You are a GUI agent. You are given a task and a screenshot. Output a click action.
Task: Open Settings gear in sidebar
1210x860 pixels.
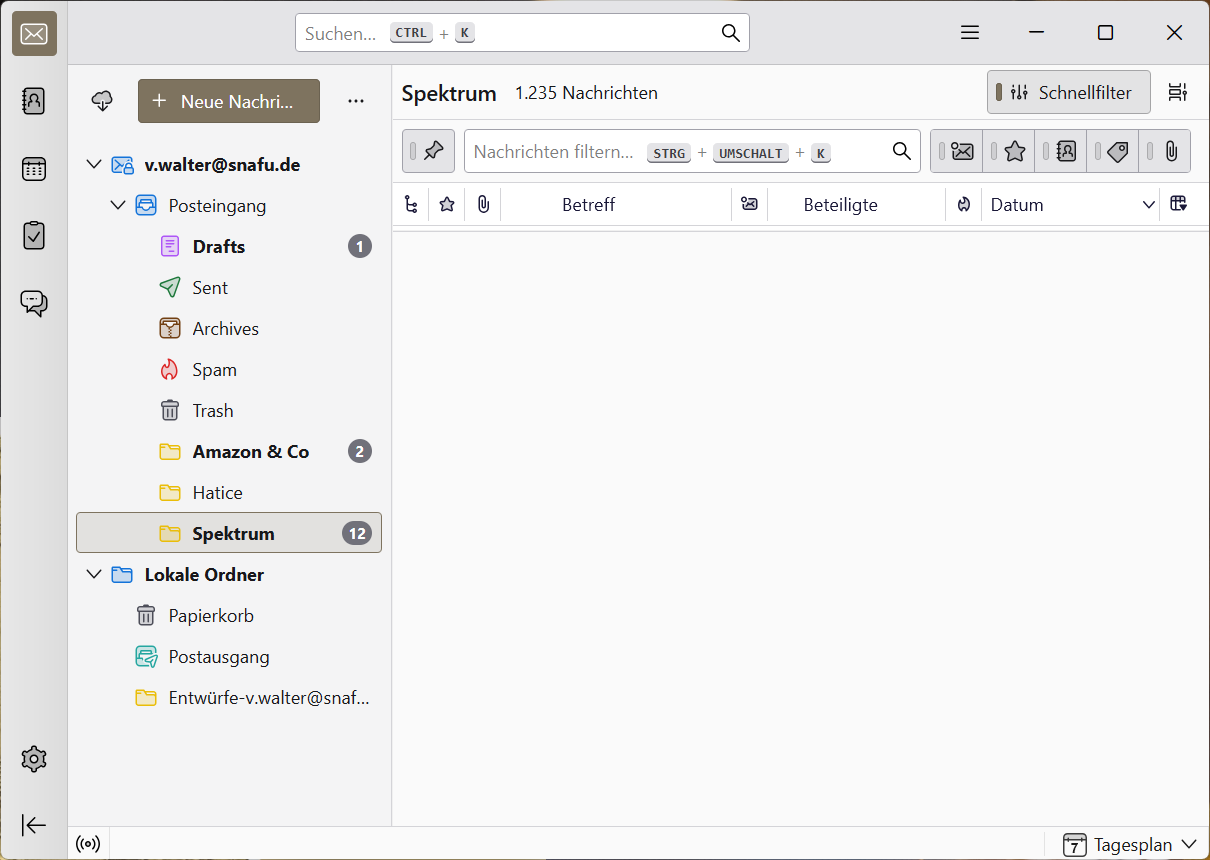click(x=34, y=759)
